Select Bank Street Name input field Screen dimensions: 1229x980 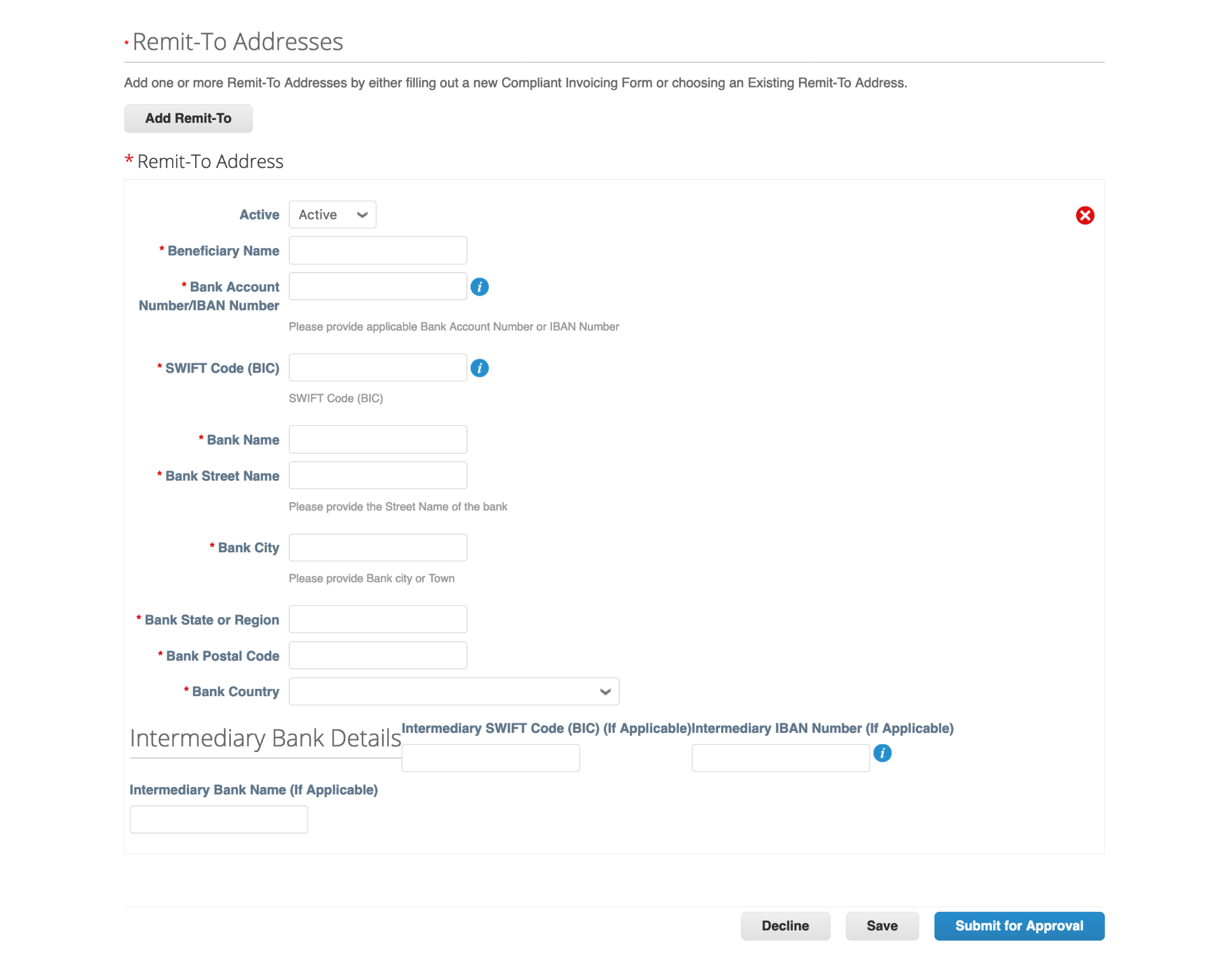click(378, 475)
